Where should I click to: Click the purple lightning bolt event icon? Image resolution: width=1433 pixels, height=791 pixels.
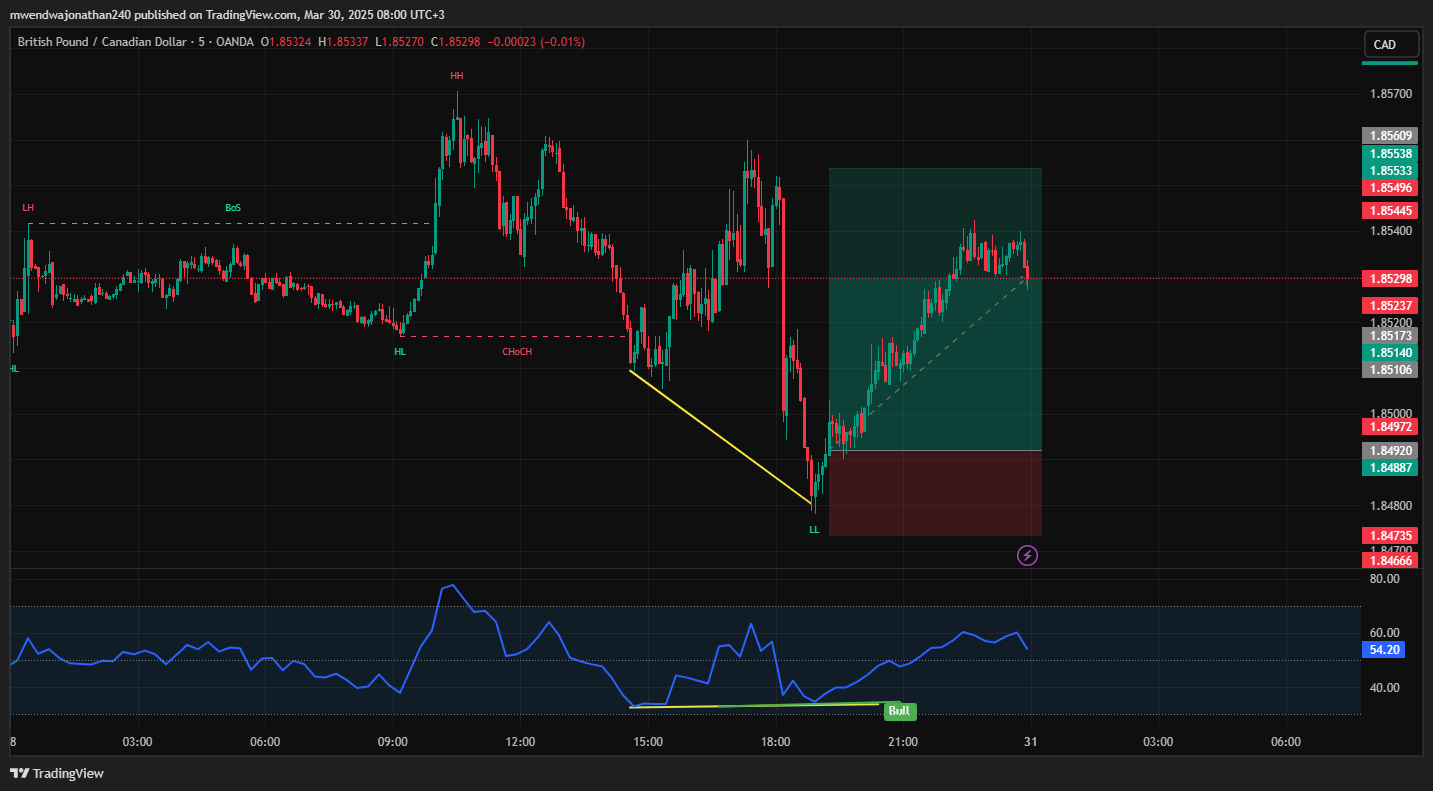(x=1027, y=555)
